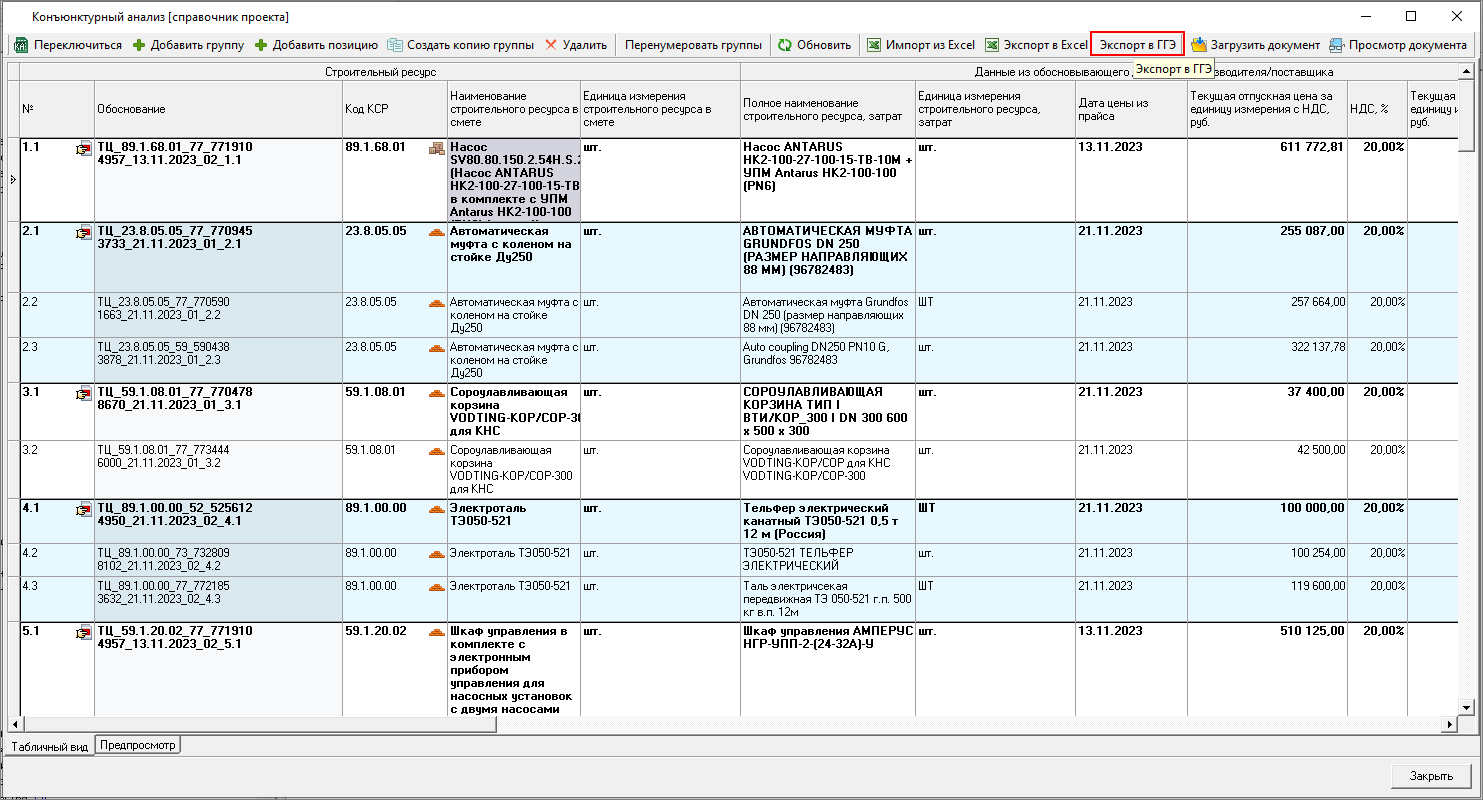Select the cell with price 611 772,81
The image size is (1483, 800).
pos(1265,147)
